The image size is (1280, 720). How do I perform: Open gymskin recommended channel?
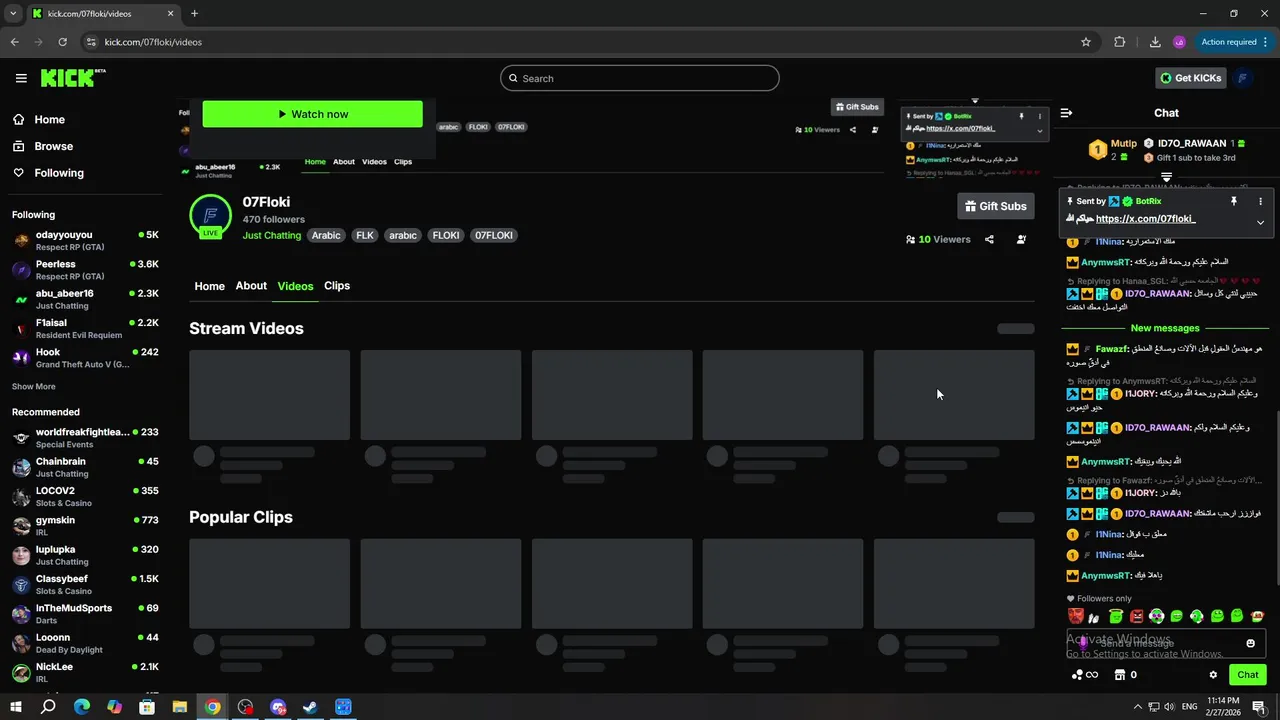(x=85, y=525)
